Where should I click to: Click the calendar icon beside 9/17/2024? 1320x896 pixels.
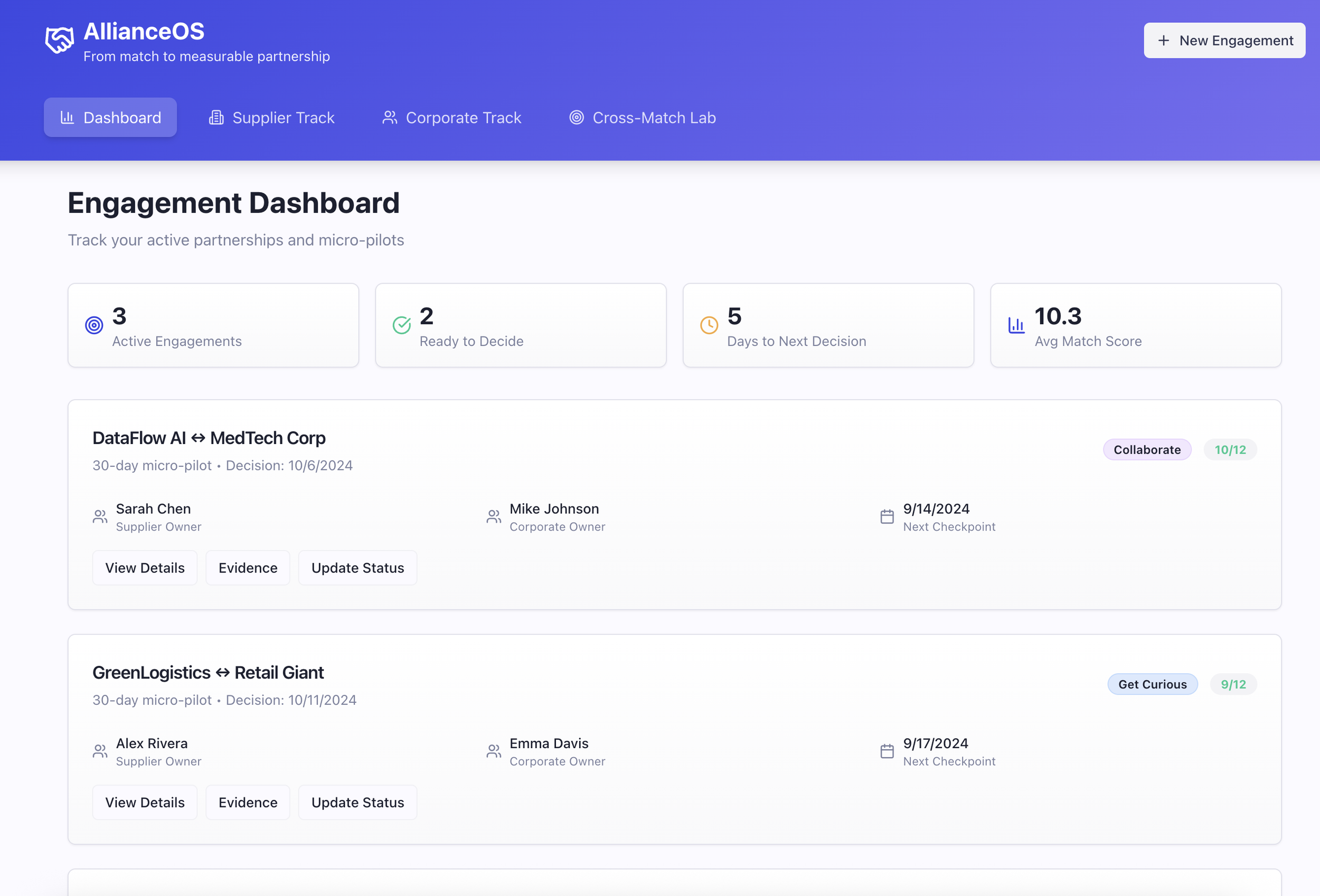coord(887,751)
